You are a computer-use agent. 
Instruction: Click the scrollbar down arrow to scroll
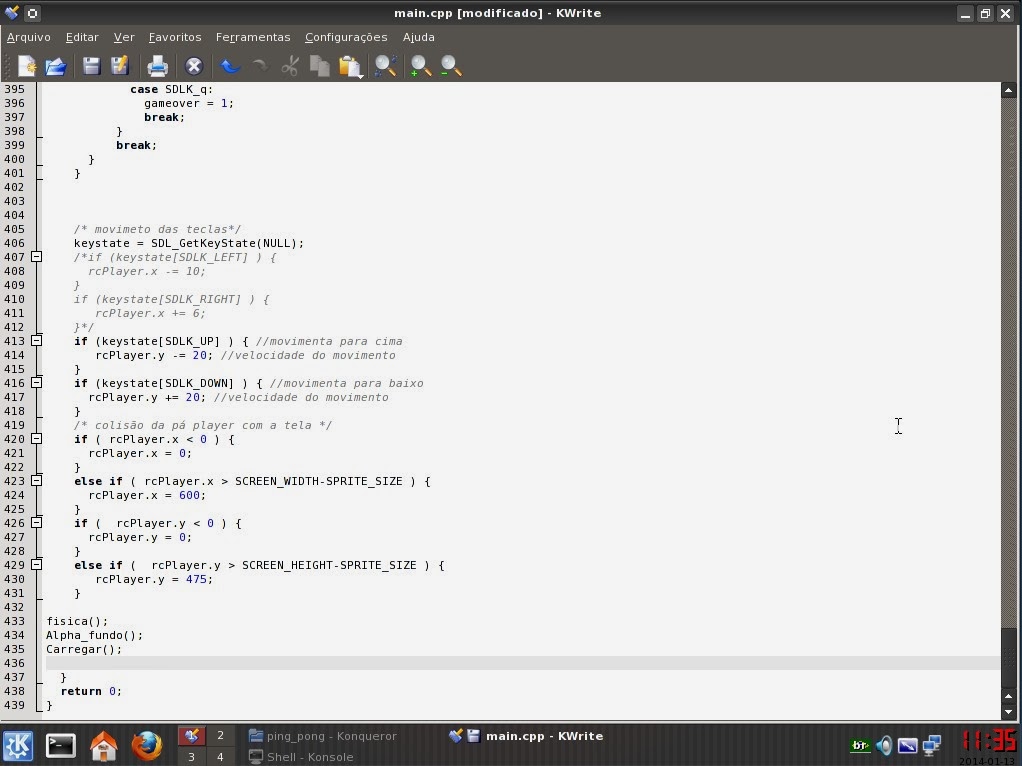point(1008,712)
